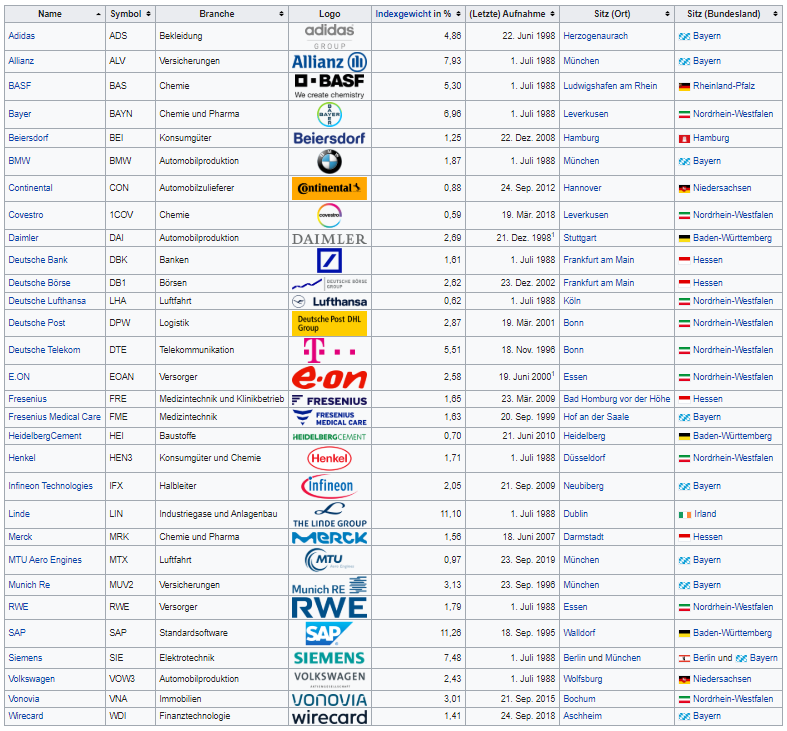The width and height of the screenshot is (787, 731).
Task: Sort by Sitz (Bundesland) header
Action: [728, 14]
